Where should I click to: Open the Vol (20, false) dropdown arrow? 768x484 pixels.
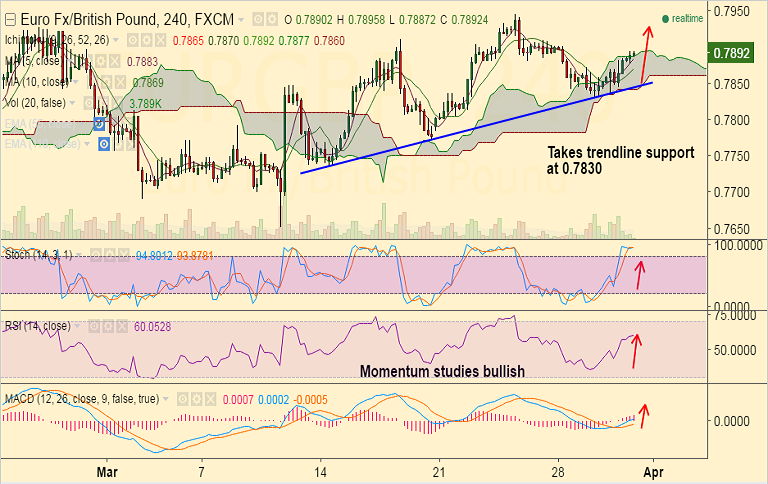tap(72, 103)
